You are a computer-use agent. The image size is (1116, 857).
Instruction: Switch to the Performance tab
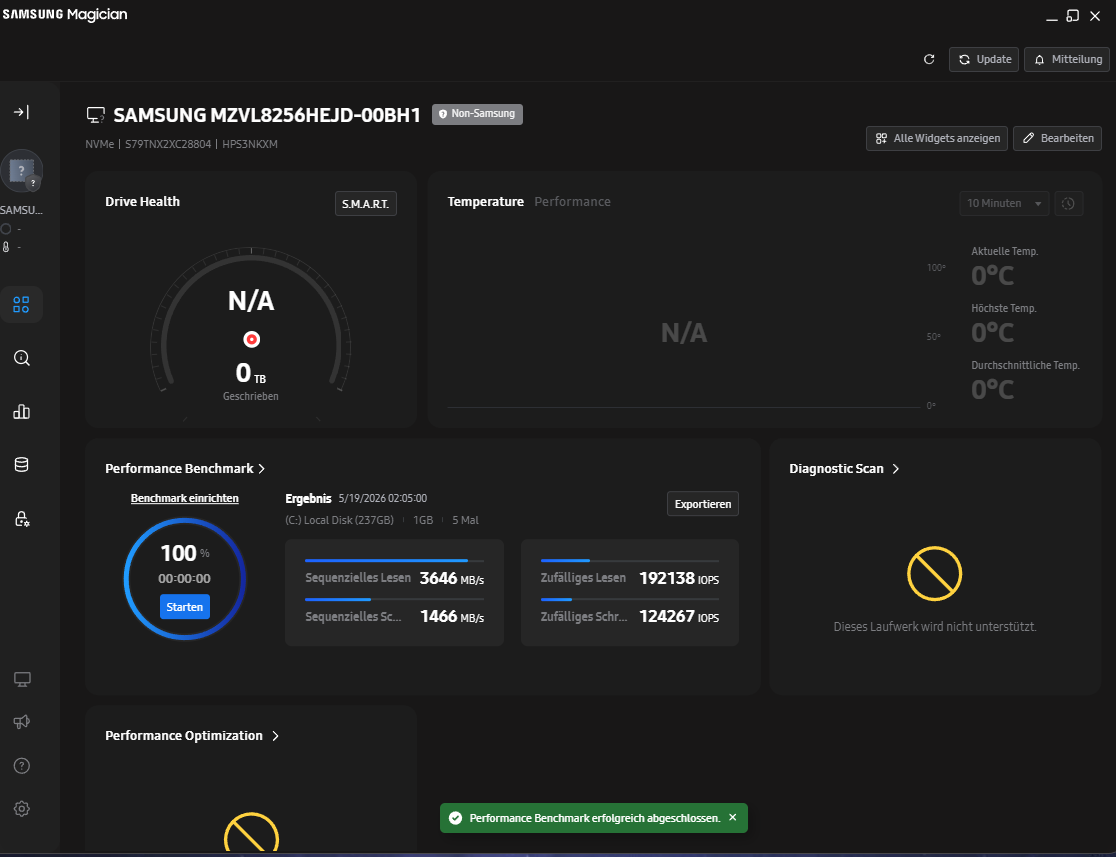(572, 201)
